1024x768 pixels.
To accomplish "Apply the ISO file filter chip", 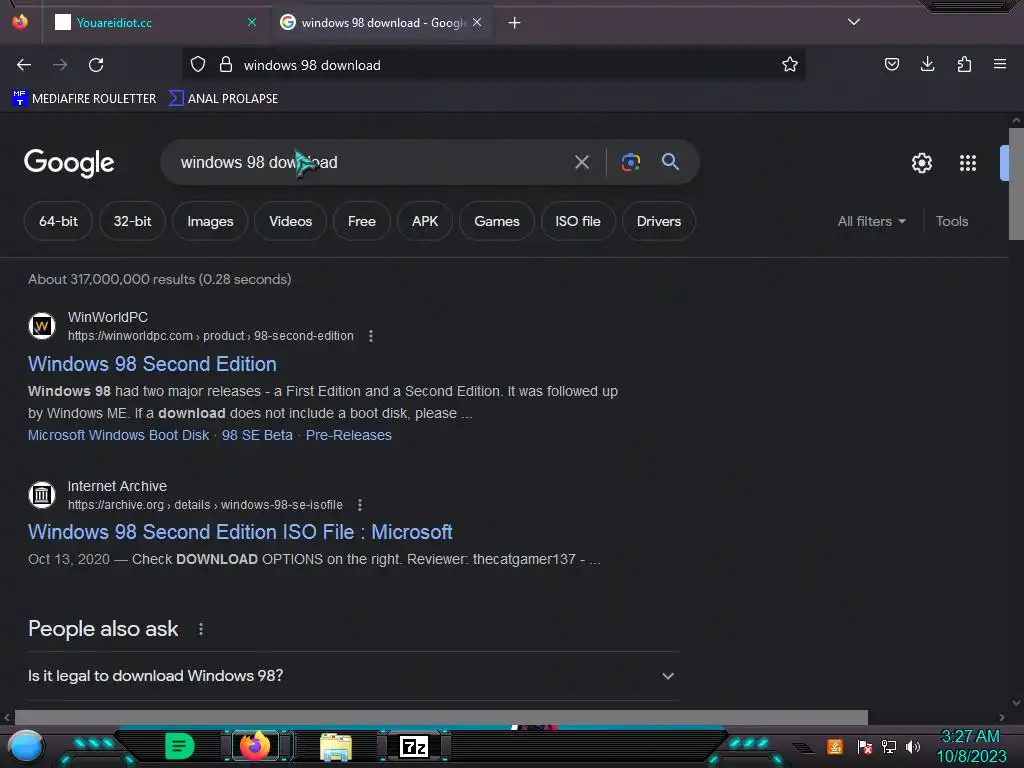I will pos(577,221).
